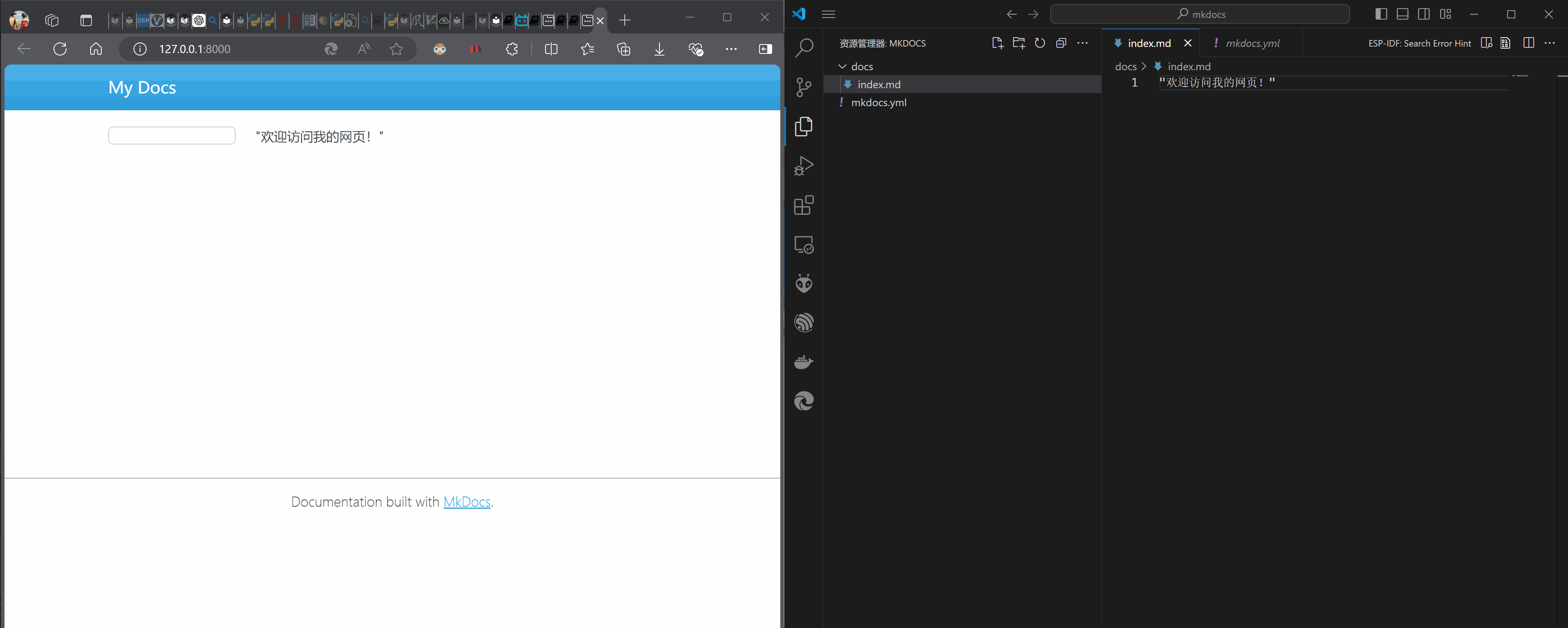Select mkdocs.yml in file tree
1568x628 pixels.
coord(878,102)
